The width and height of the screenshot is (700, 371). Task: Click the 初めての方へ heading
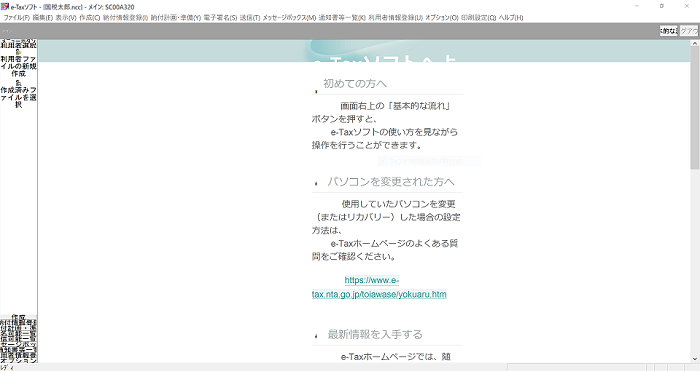(355, 83)
